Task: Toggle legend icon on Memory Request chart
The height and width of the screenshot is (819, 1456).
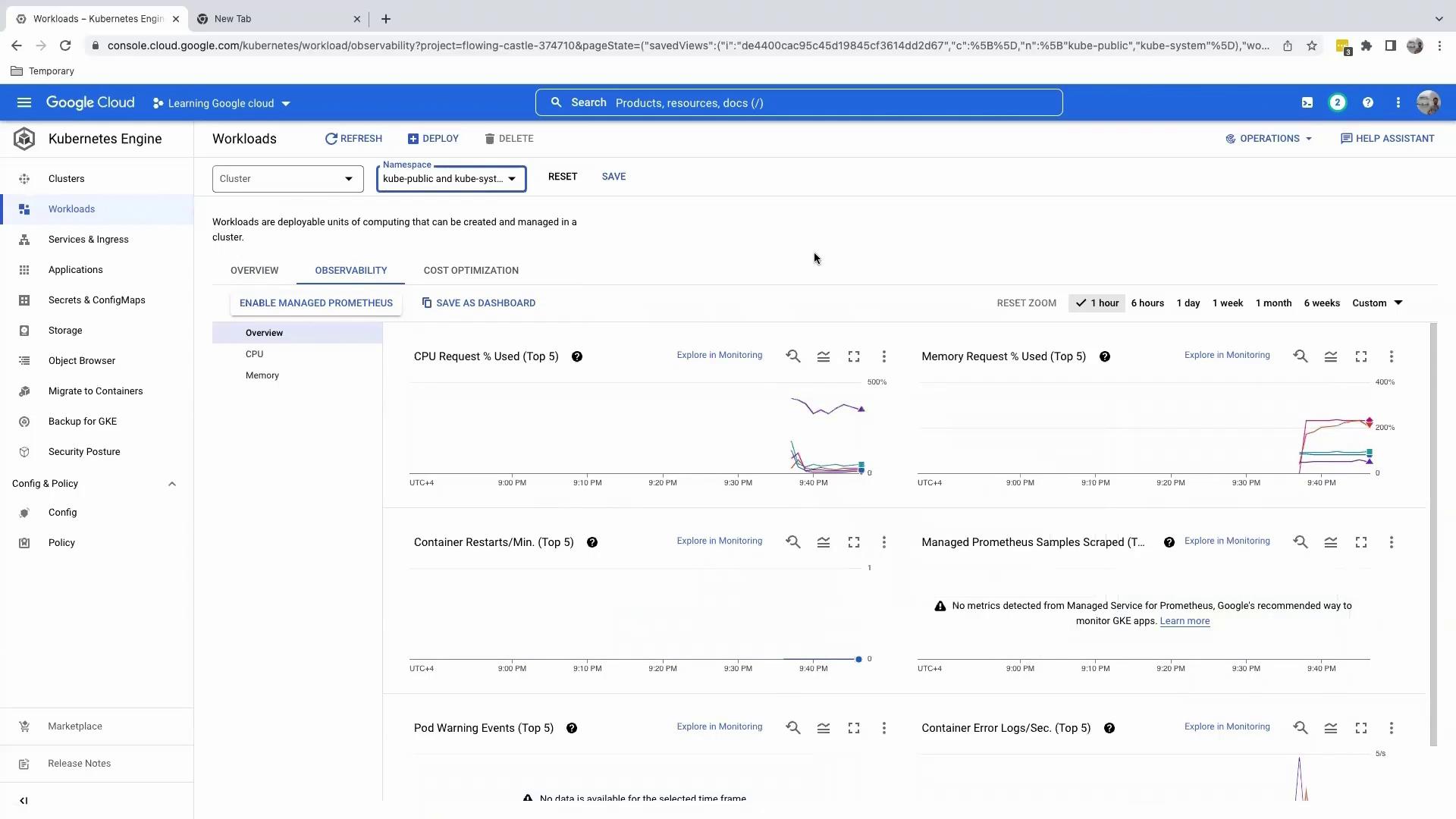Action: [x=1331, y=356]
